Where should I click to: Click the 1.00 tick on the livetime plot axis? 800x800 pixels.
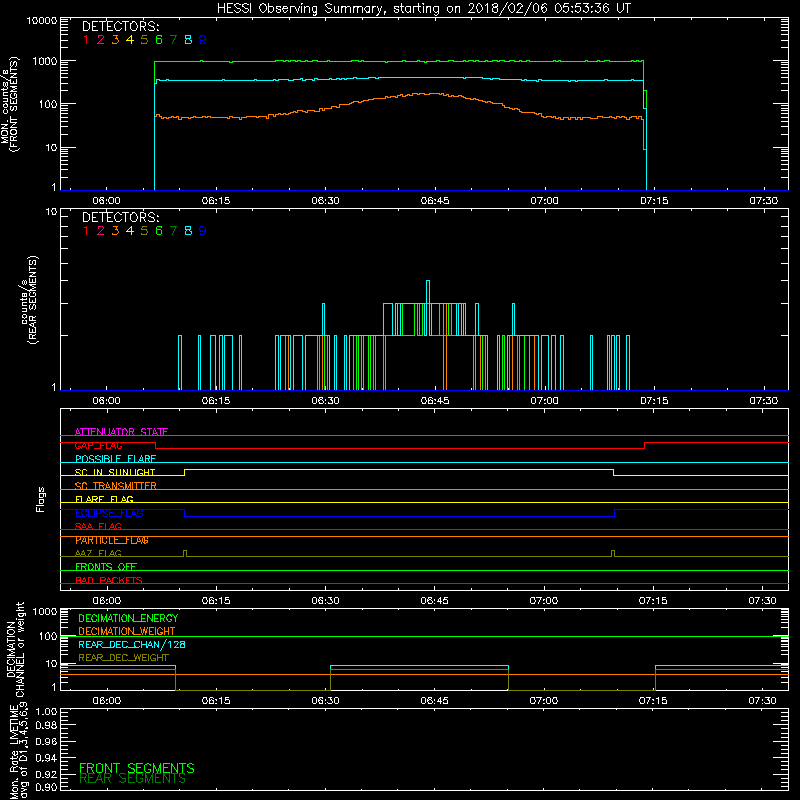click(46, 712)
